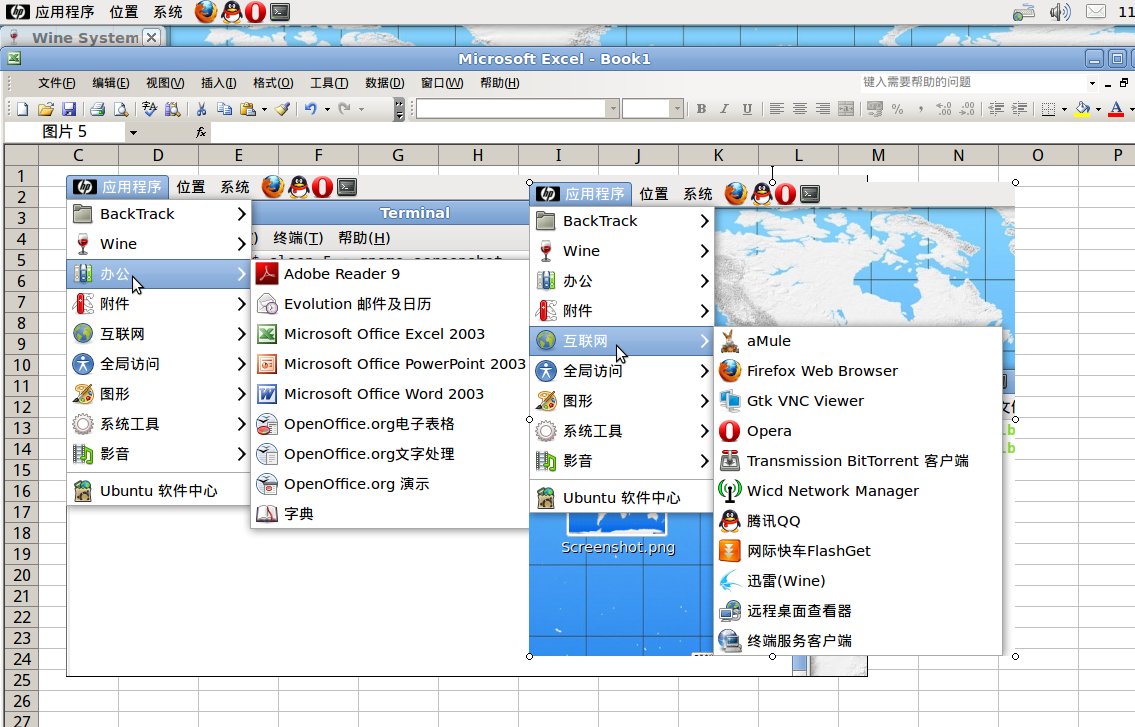Toggle Underline formatting
This screenshot has height=727, width=1135.
(x=747, y=109)
